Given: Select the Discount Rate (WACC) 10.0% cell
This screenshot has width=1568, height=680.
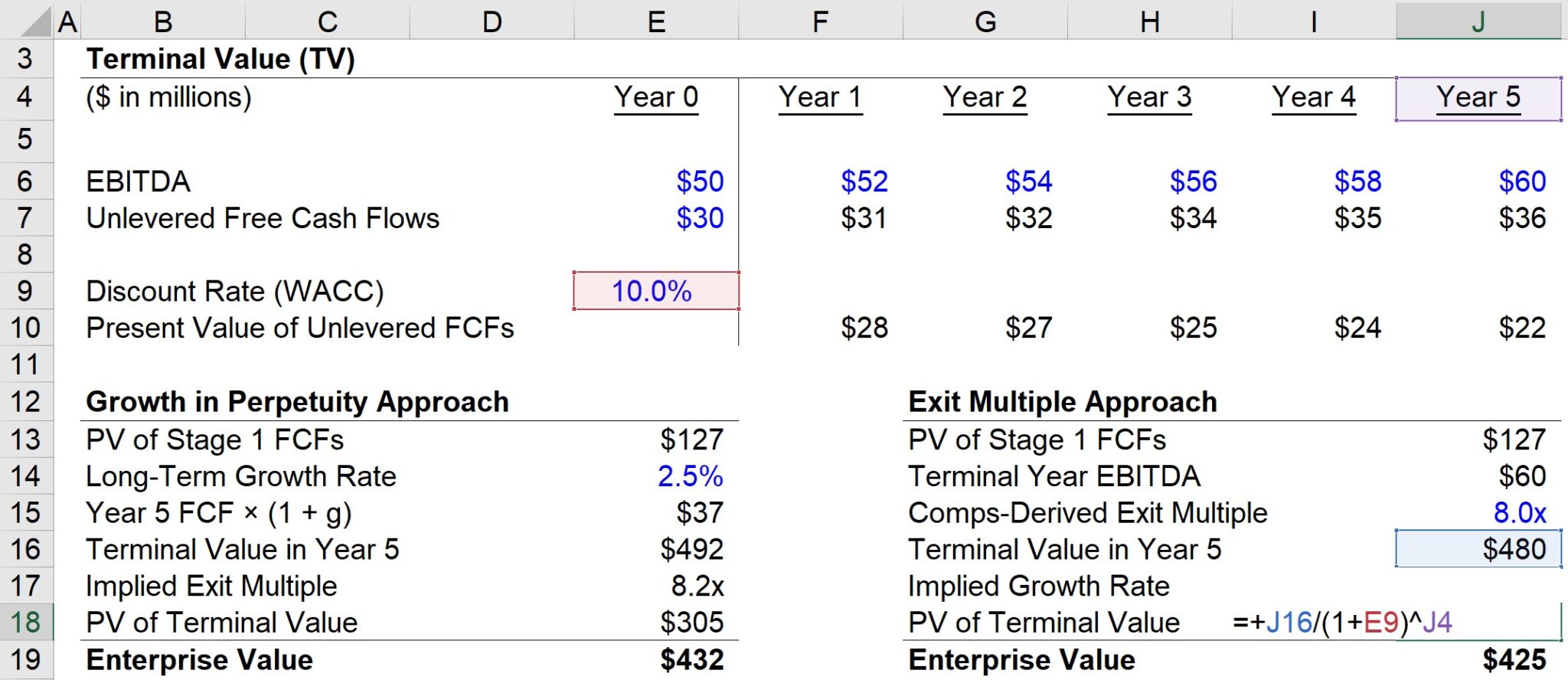Looking at the screenshot, I should coord(655,291).
